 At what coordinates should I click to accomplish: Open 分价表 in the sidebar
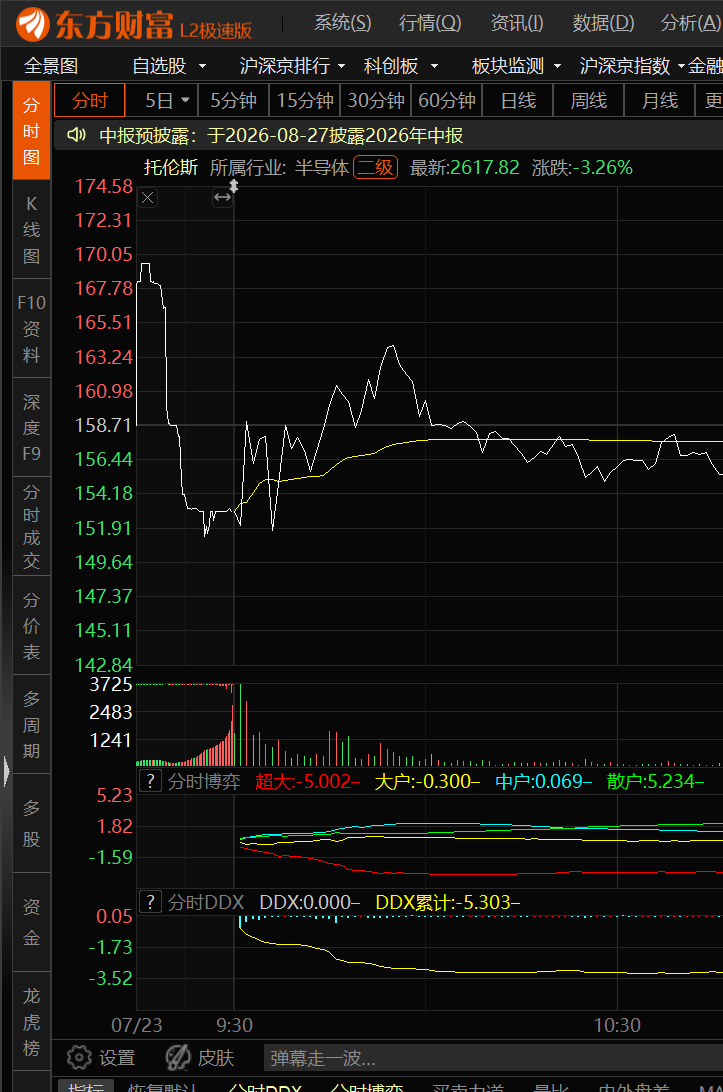(31, 625)
